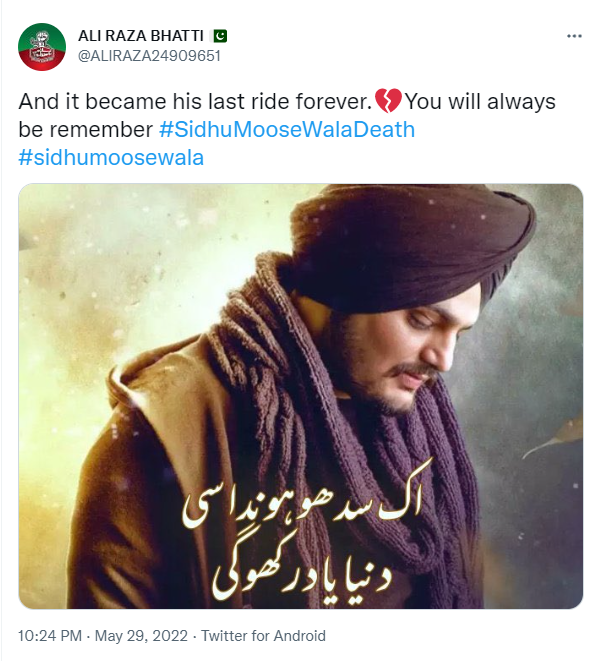Open the #SidhuMooseWalaDeath hashtag

(287, 129)
